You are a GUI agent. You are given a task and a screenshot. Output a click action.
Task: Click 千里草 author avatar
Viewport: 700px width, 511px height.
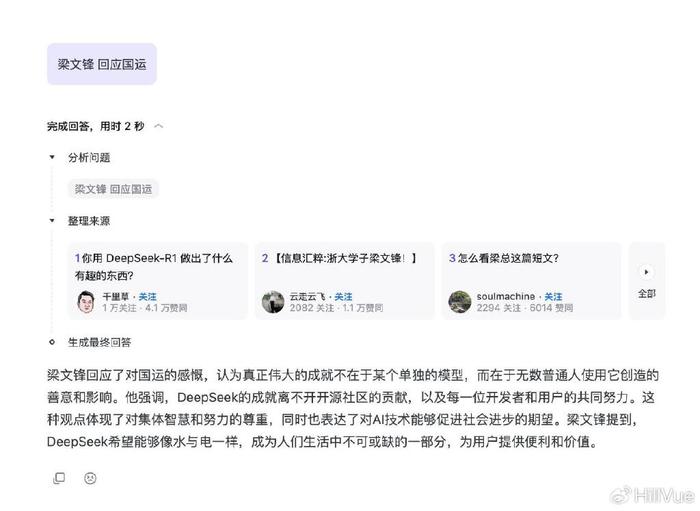86,302
